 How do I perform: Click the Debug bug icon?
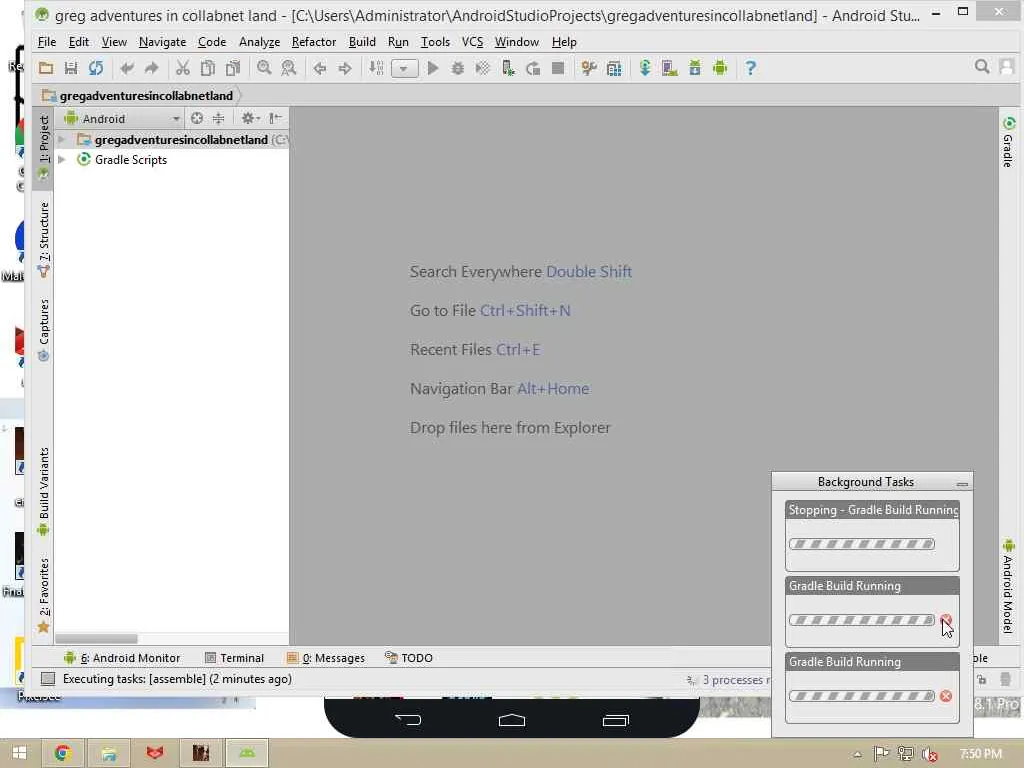pyautogui.click(x=457, y=68)
